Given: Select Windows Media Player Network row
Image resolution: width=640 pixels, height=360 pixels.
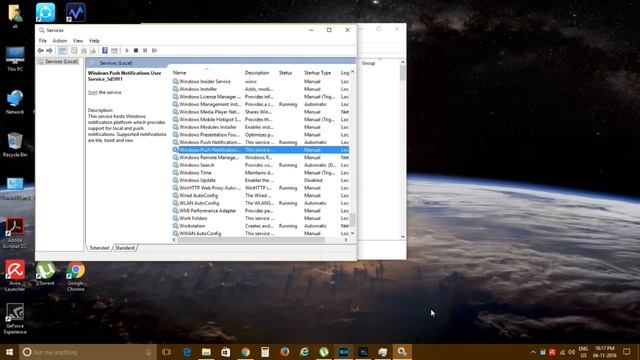Looking at the screenshot, I should coord(260,112).
